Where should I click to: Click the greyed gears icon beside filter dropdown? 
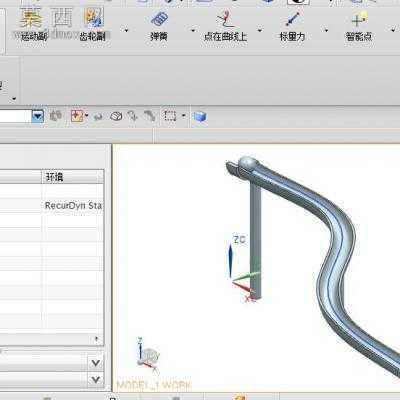(56, 116)
